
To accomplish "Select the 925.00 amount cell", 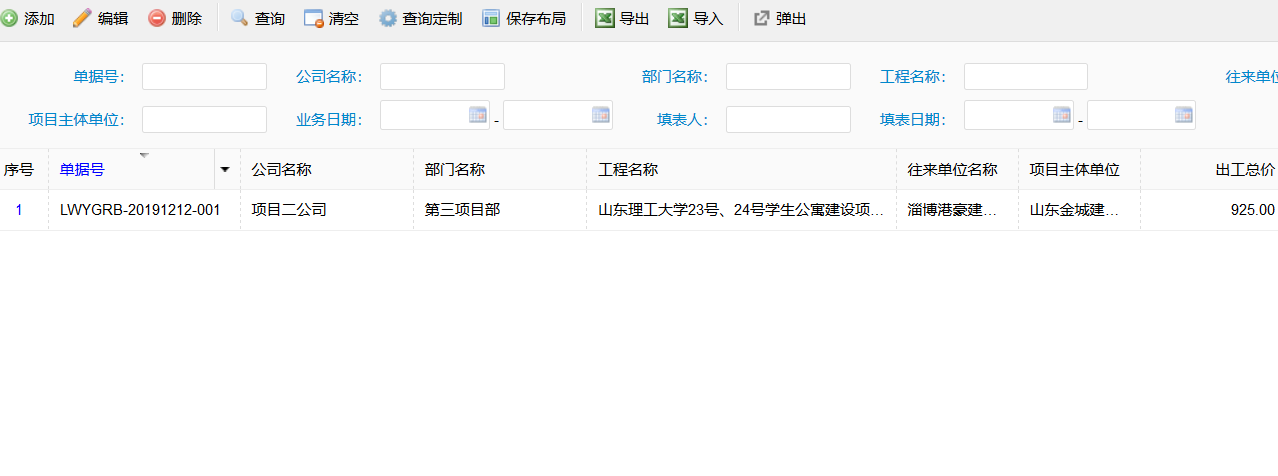I will [1209, 210].
